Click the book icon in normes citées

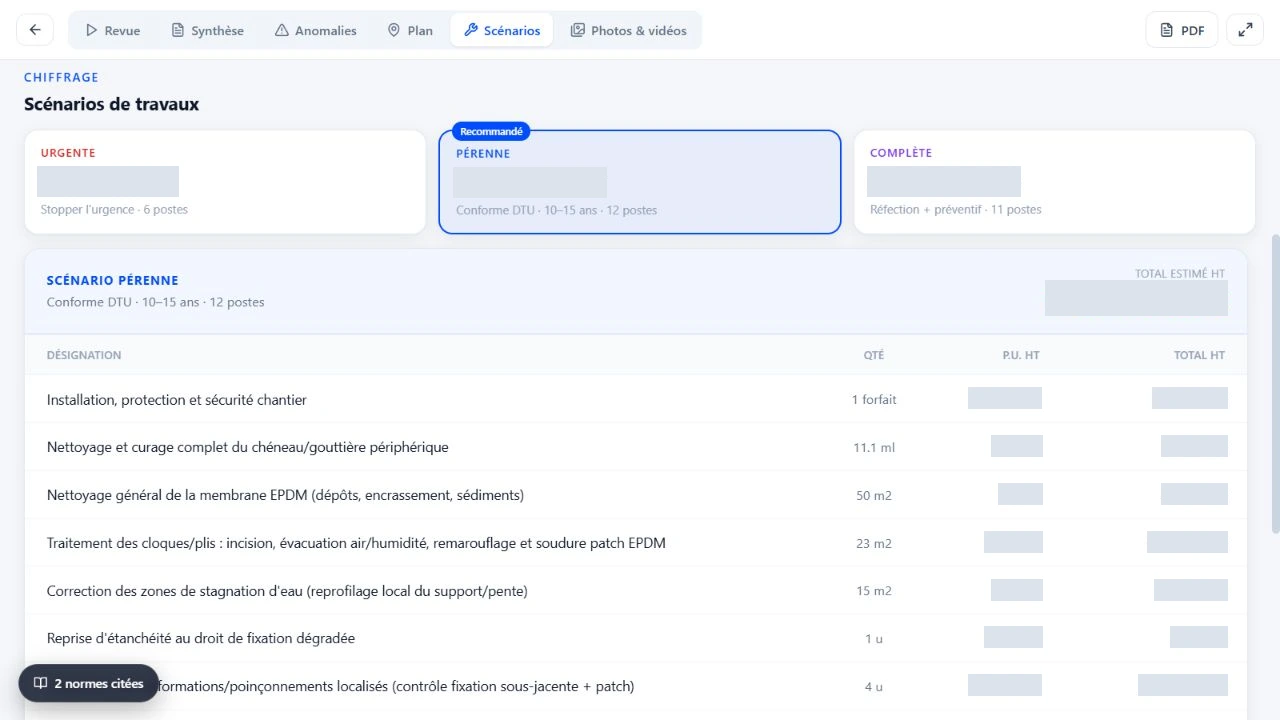(x=41, y=684)
